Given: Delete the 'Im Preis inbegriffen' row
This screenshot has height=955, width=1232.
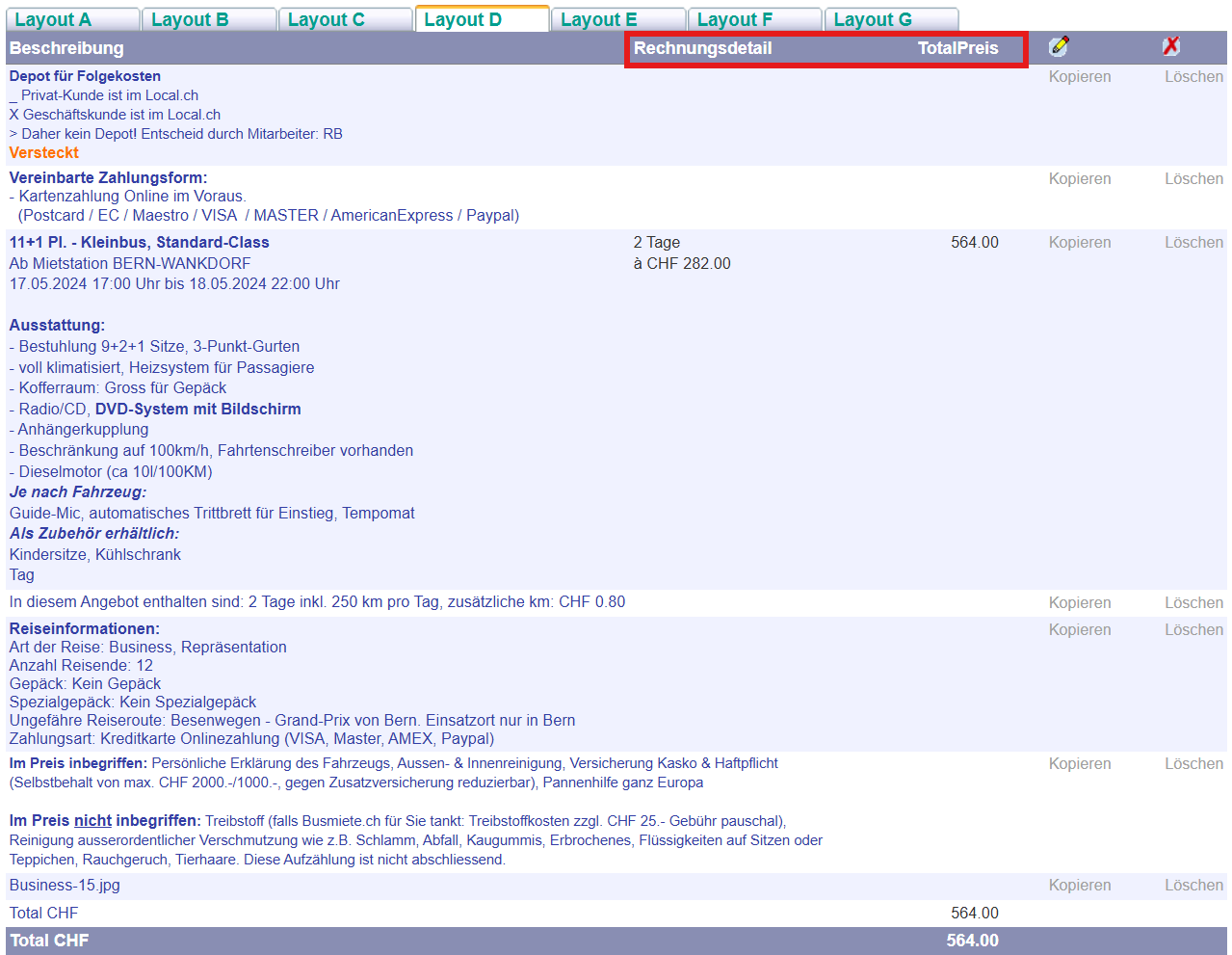Looking at the screenshot, I should (1193, 764).
